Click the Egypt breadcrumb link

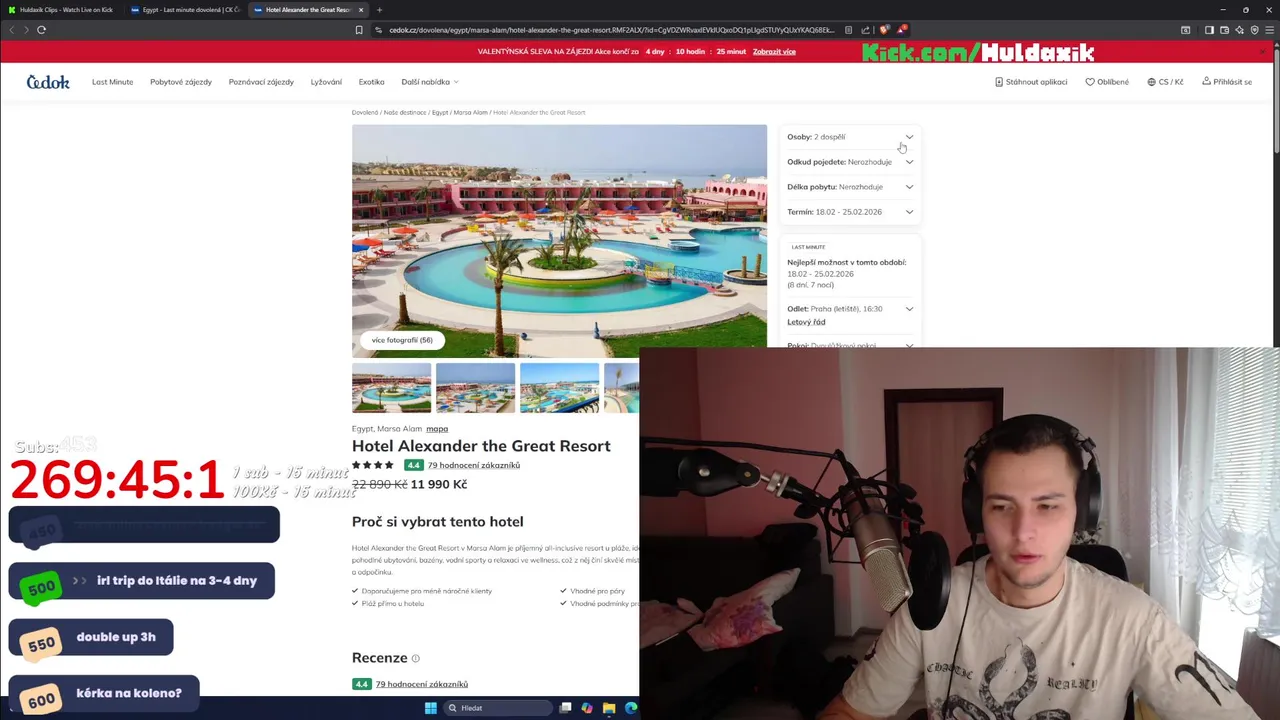coord(440,112)
